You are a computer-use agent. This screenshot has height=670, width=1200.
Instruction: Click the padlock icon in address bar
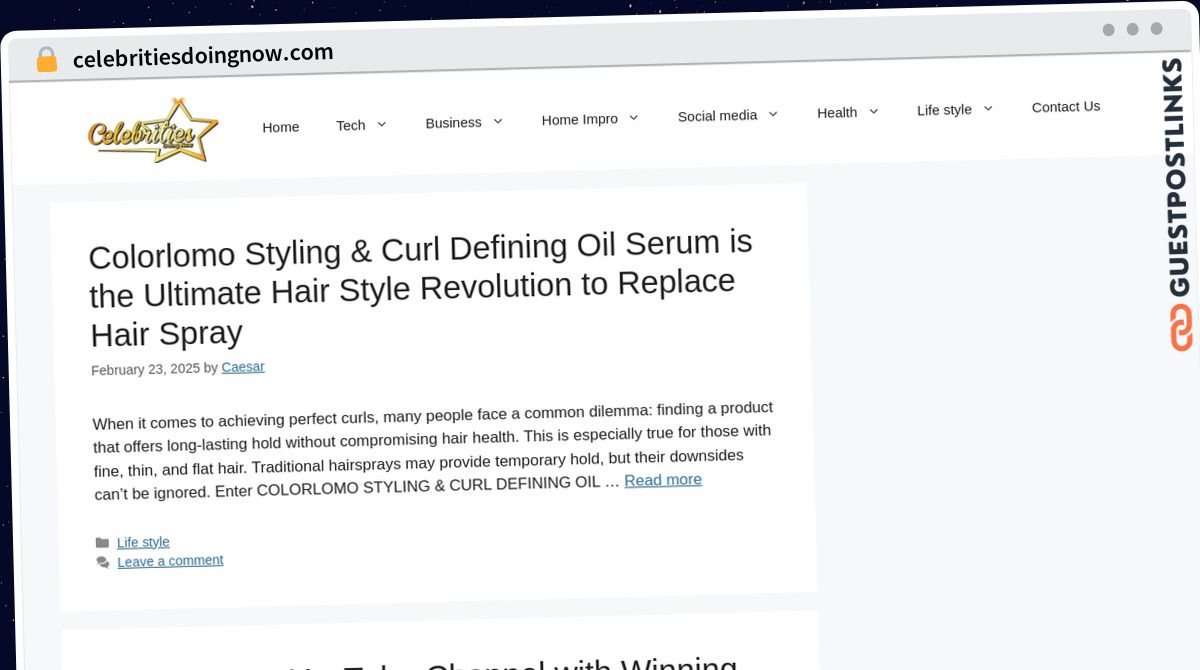(46, 60)
